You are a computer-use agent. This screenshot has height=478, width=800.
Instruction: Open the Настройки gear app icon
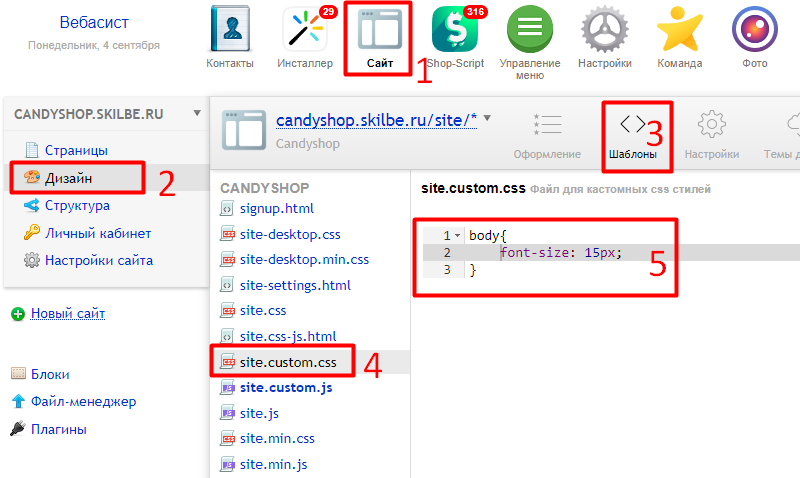tap(605, 30)
